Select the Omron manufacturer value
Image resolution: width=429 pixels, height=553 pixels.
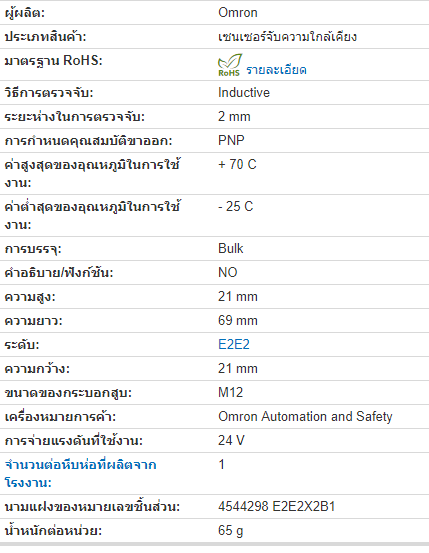tap(238, 13)
